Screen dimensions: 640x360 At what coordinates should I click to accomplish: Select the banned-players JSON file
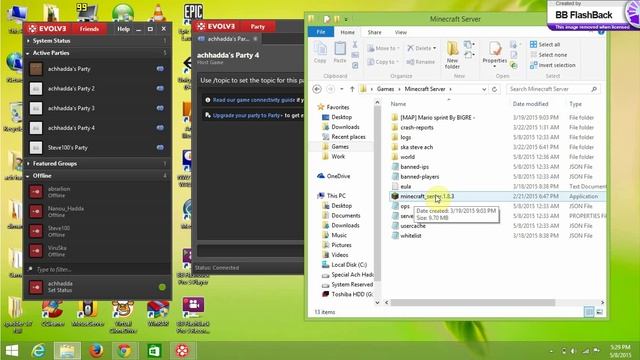point(419,177)
